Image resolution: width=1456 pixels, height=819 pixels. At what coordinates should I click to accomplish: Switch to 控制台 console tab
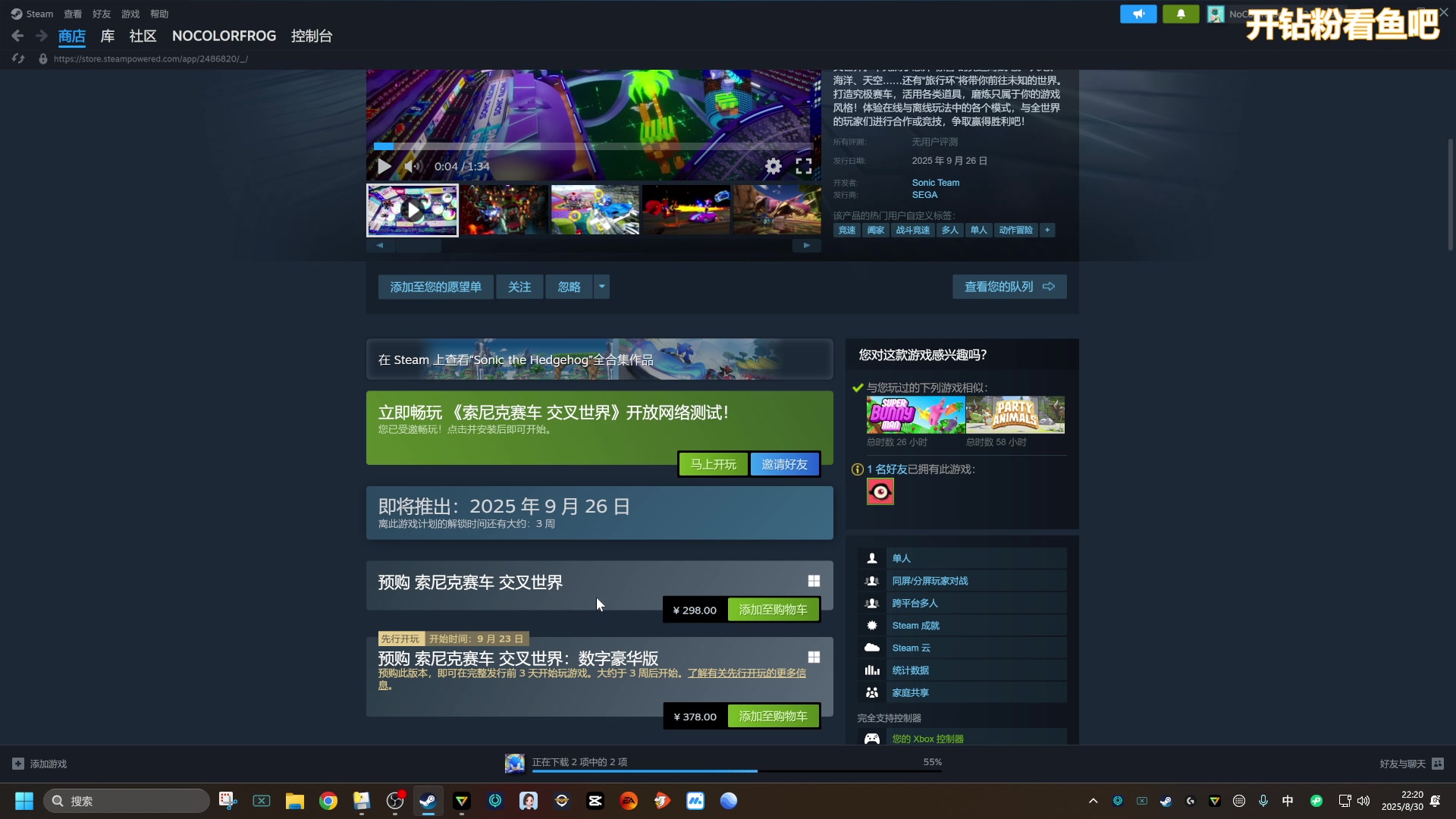(x=312, y=36)
